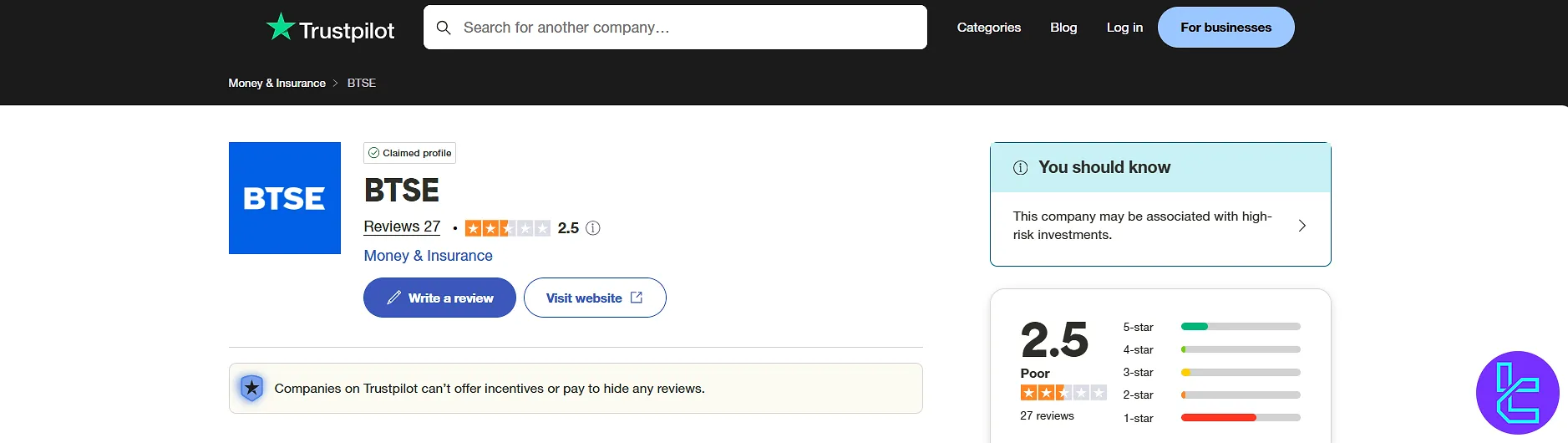1568x443 pixels.
Task: Filter reviews by 1-star bar
Action: click(x=1241, y=417)
